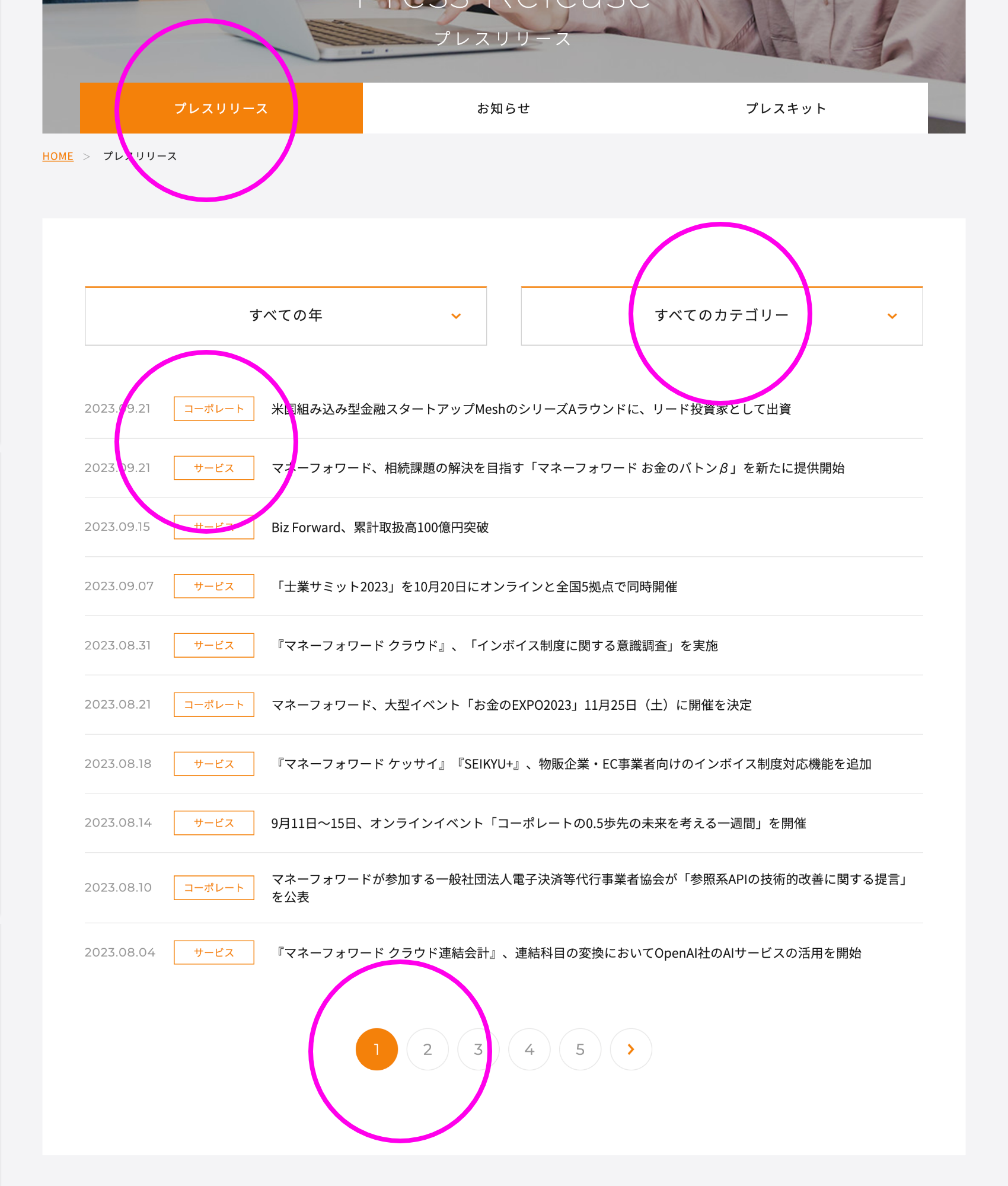This screenshot has width=1008, height=1186.
Task: Go to page 3 of results
Action: point(479,1049)
